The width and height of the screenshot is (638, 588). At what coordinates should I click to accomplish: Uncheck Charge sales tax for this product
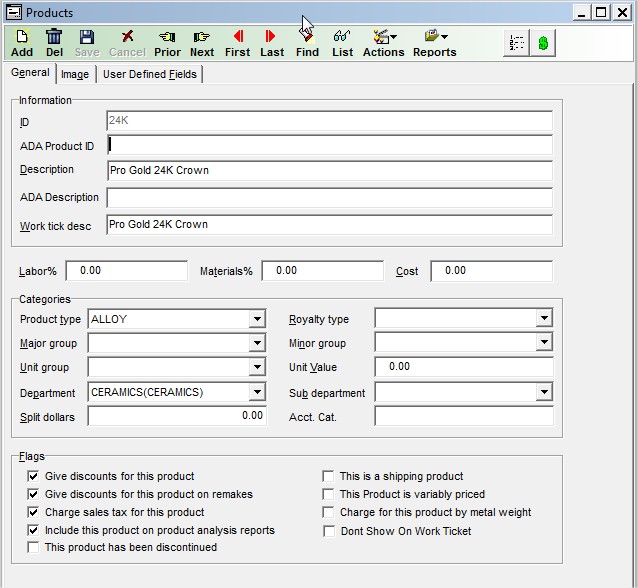33,512
